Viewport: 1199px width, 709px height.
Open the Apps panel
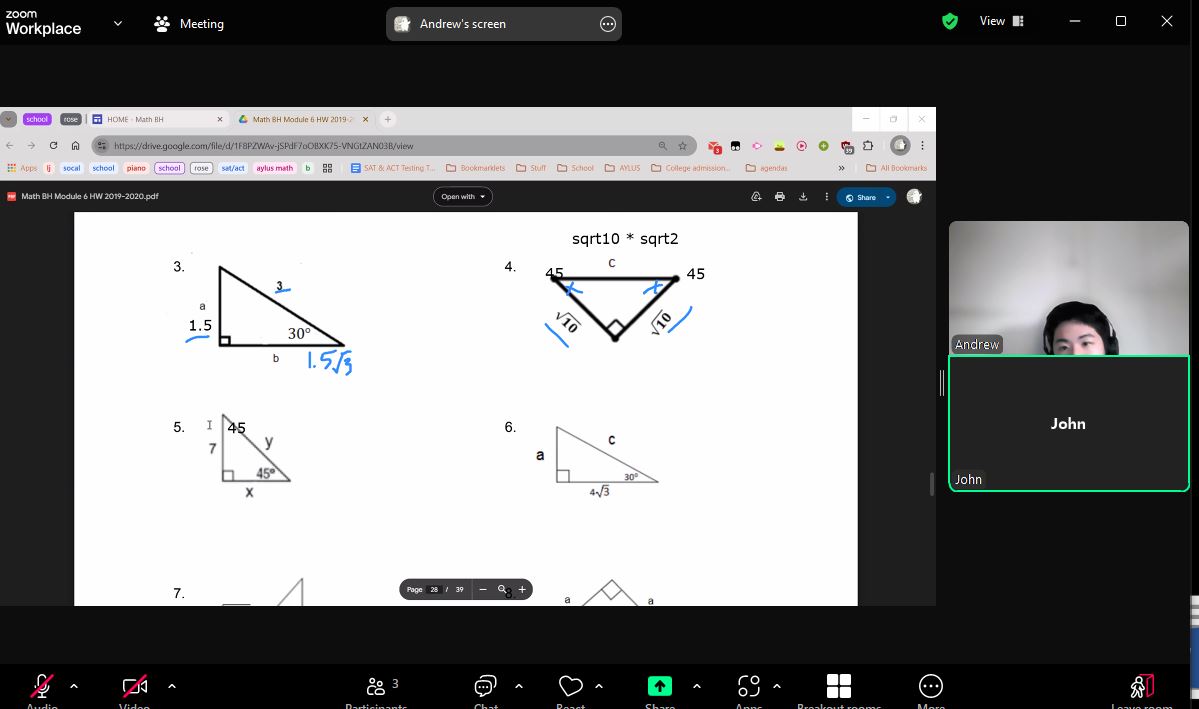pos(749,686)
